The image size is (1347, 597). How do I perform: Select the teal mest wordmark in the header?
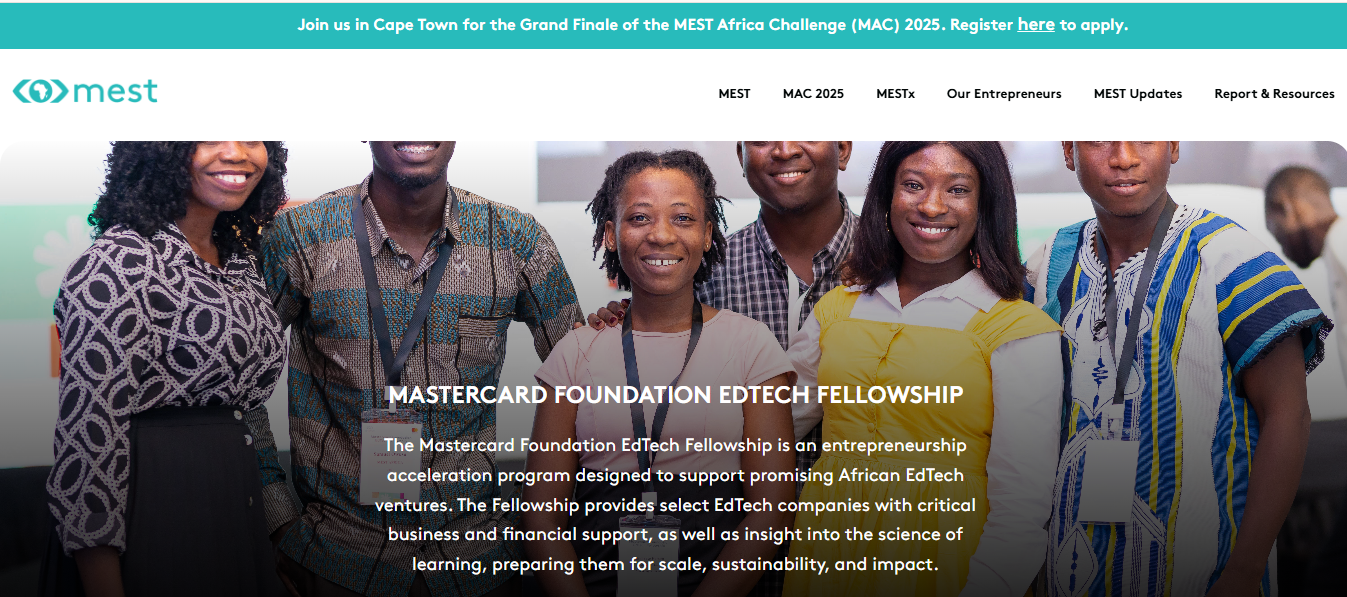pyautogui.click(x=115, y=91)
